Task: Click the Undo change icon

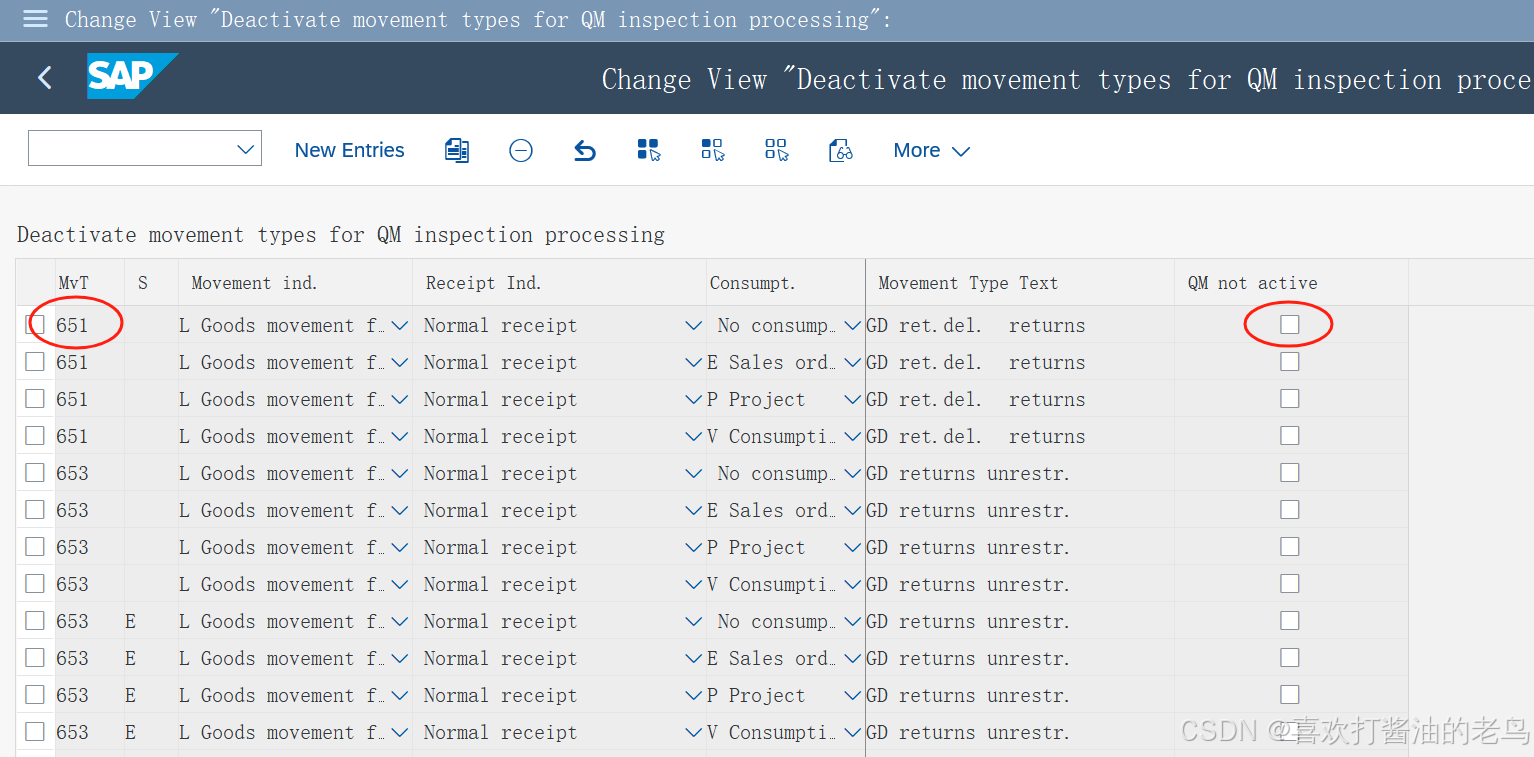Action: point(585,150)
